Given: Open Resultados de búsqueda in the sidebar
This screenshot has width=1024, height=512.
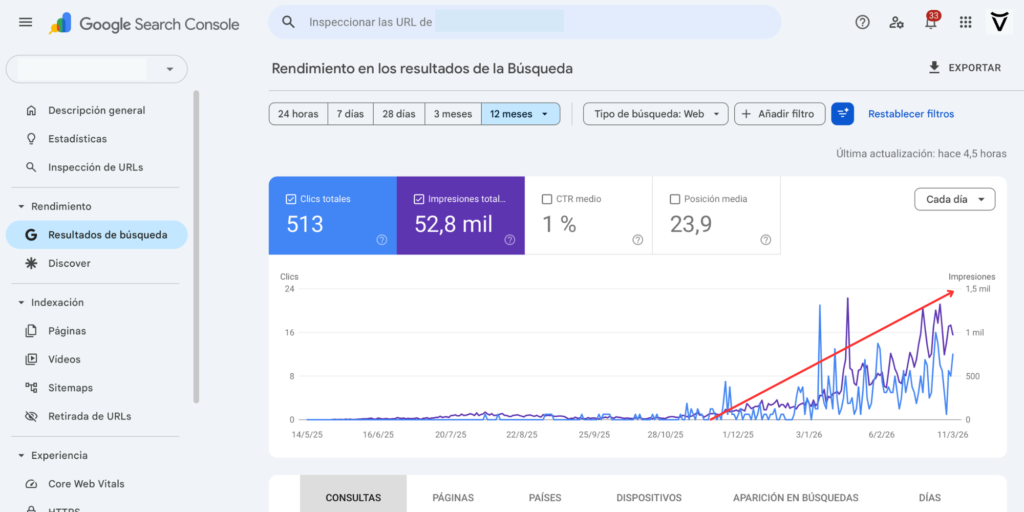Looking at the screenshot, I should coord(97,235).
